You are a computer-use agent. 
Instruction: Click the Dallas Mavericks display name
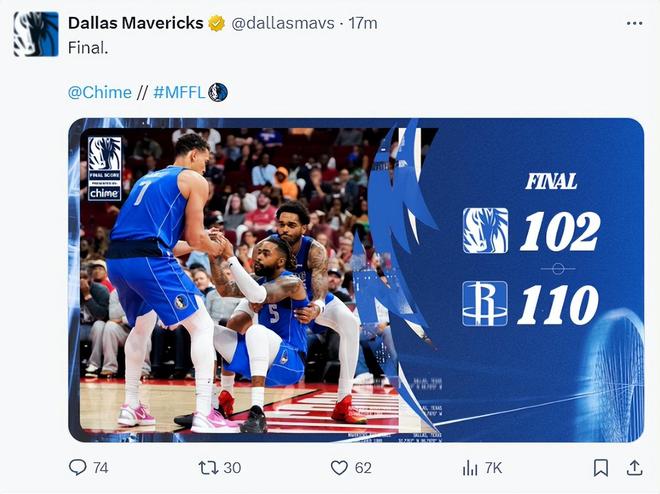pyautogui.click(x=135, y=23)
